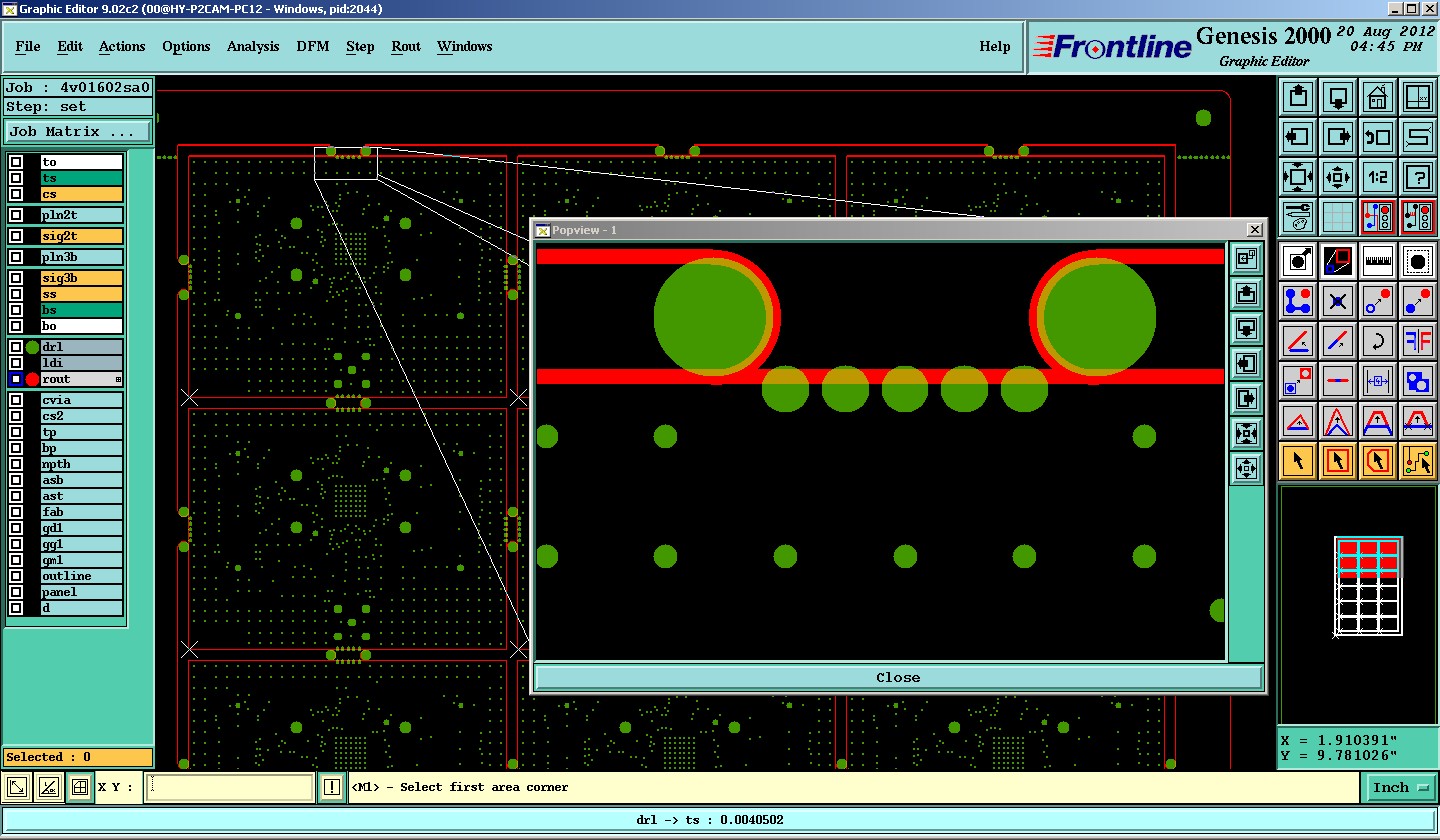Click the snap crosshair icon at bottom-left
This screenshot has height=840, width=1440.
coord(80,787)
